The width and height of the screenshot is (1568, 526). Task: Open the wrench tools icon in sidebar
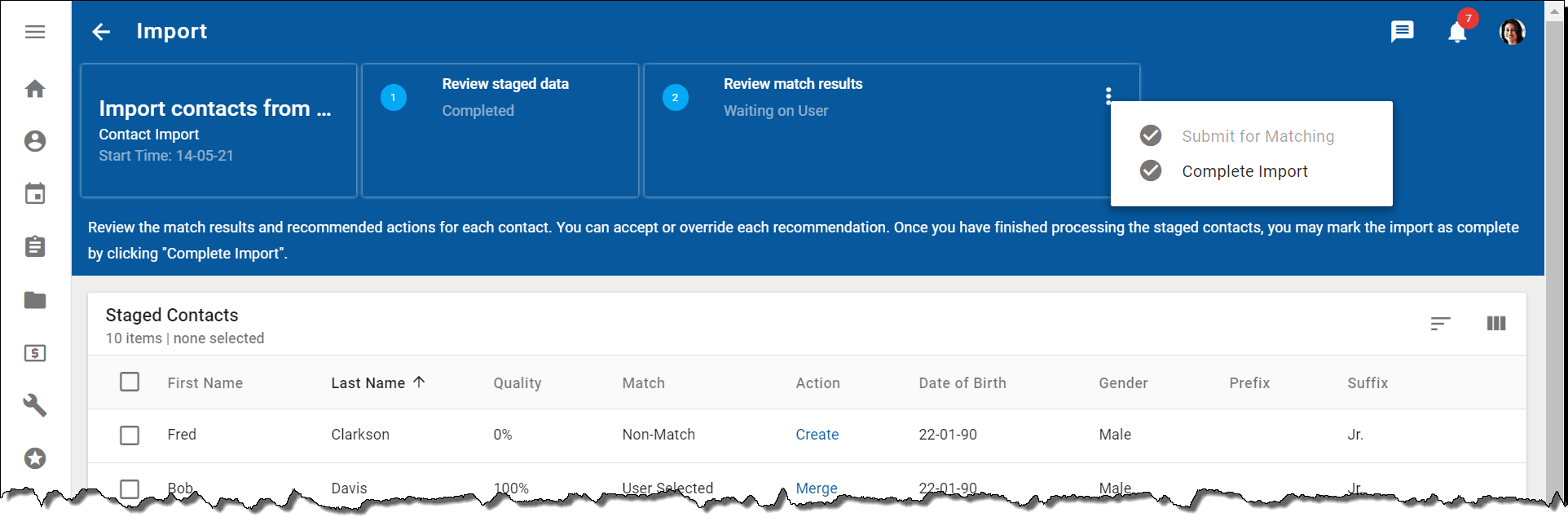point(34,405)
